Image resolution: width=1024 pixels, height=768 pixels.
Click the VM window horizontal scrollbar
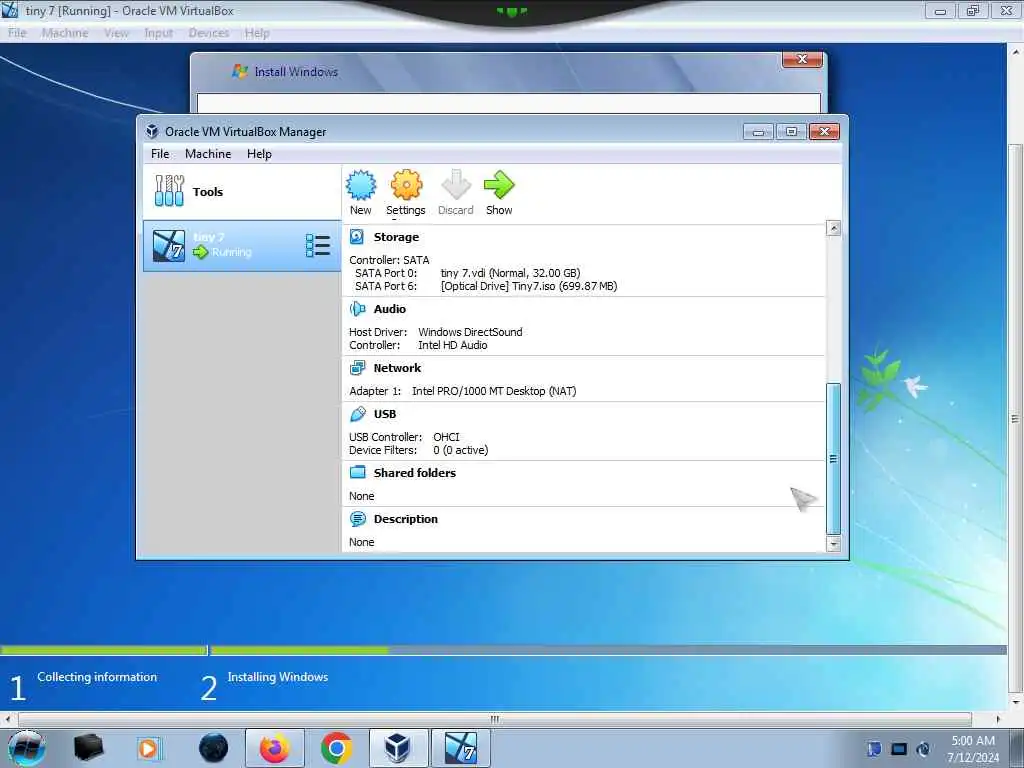[494, 719]
